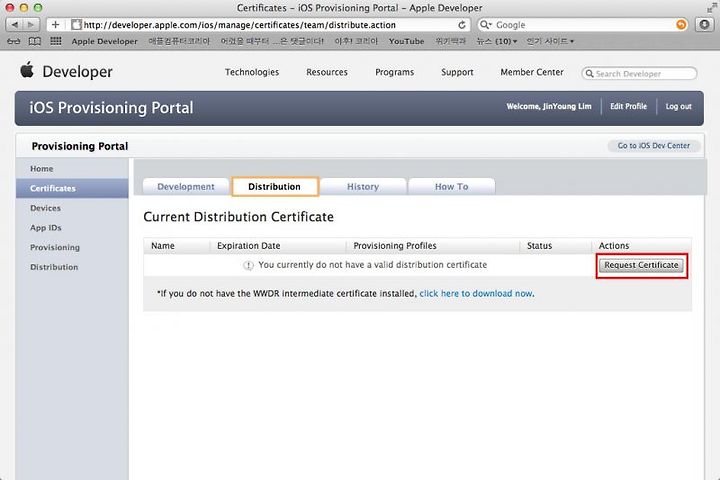
Task: Open the YouTube bookmark
Action: (x=406, y=41)
